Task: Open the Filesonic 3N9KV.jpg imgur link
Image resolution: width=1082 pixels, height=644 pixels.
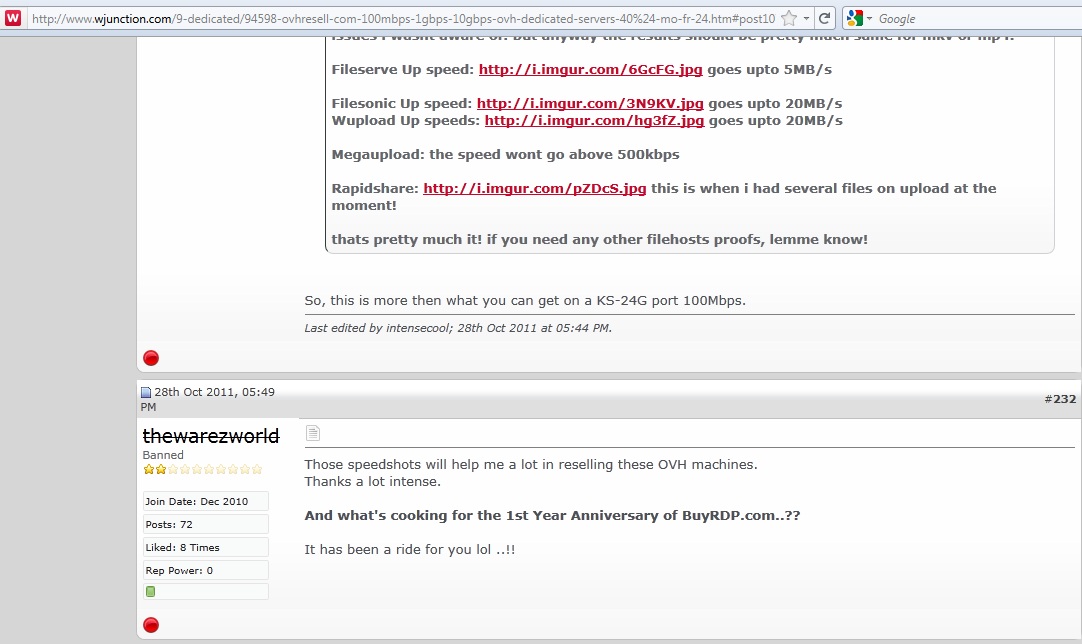Action: tap(590, 104)
